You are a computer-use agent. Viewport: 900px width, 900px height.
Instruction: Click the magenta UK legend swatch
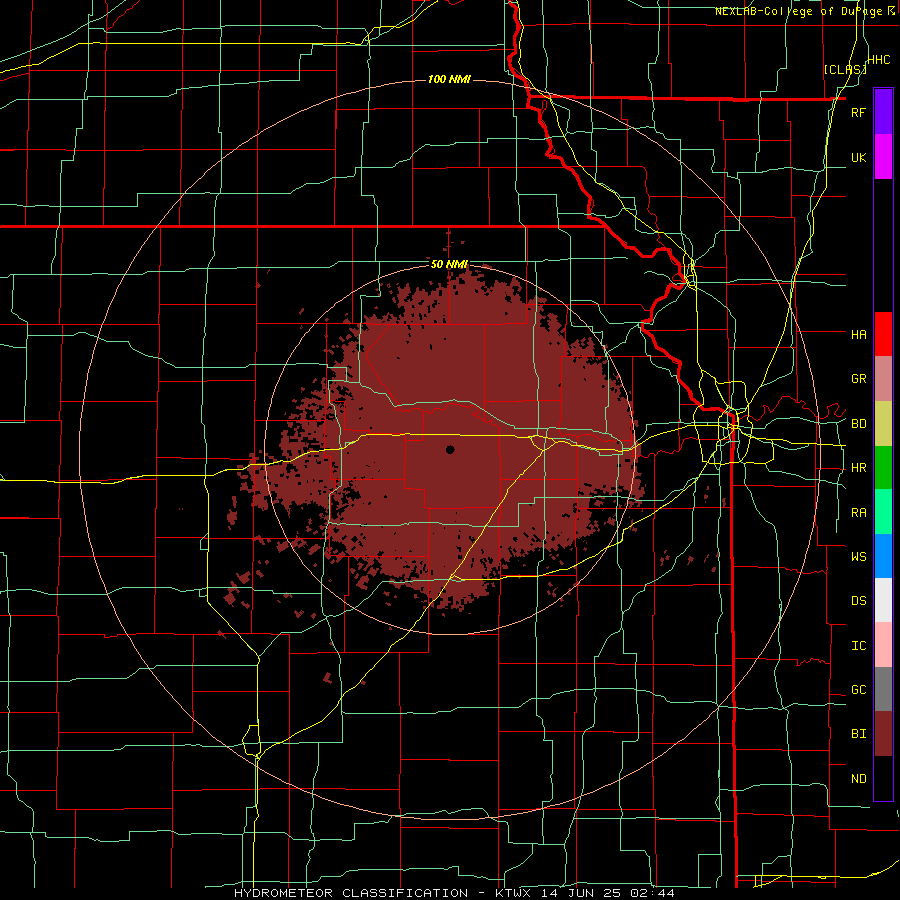coord(883,157)
